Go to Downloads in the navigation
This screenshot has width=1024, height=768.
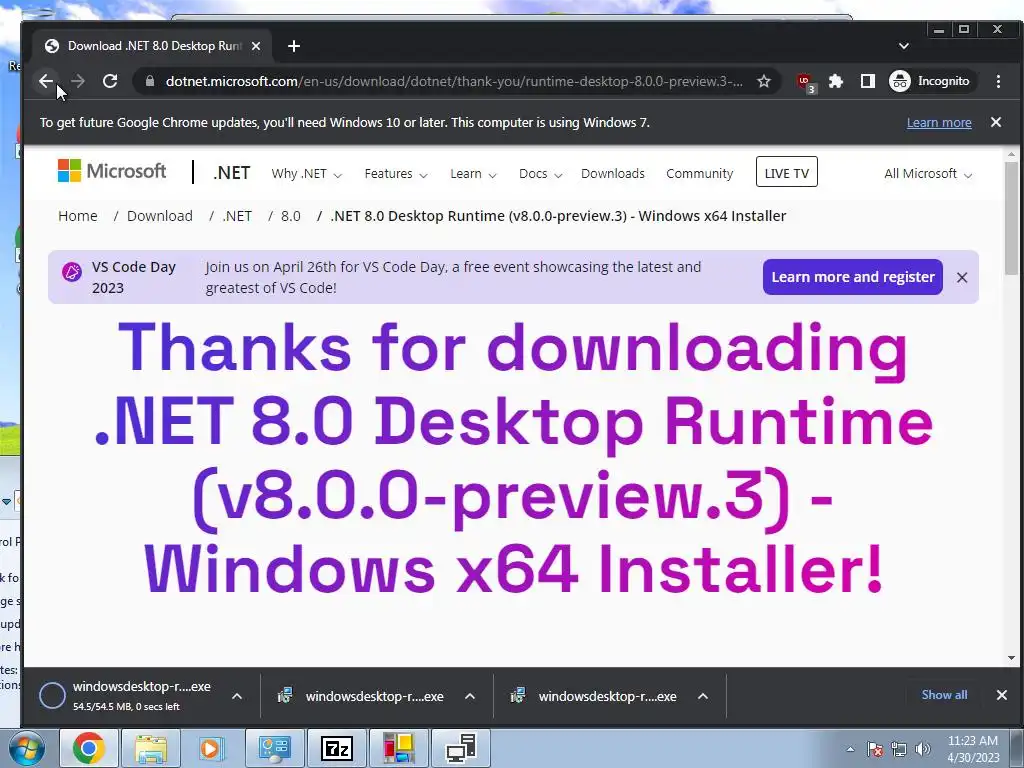click(x=613, y=174)
